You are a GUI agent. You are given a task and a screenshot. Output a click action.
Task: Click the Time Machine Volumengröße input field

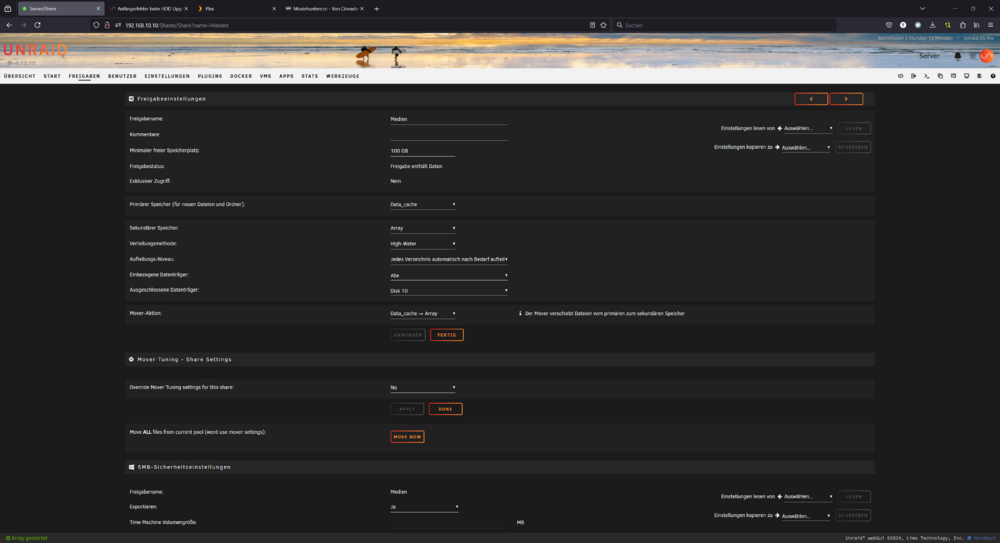(x=449, y=522)
